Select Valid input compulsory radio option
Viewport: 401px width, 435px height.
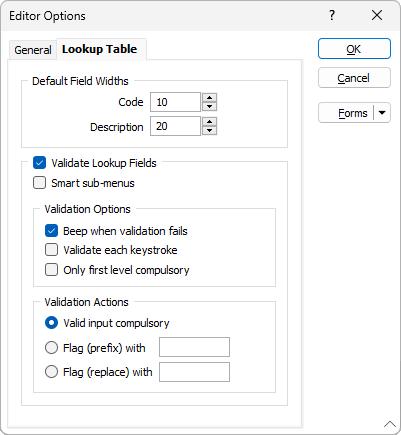point(51,323)
